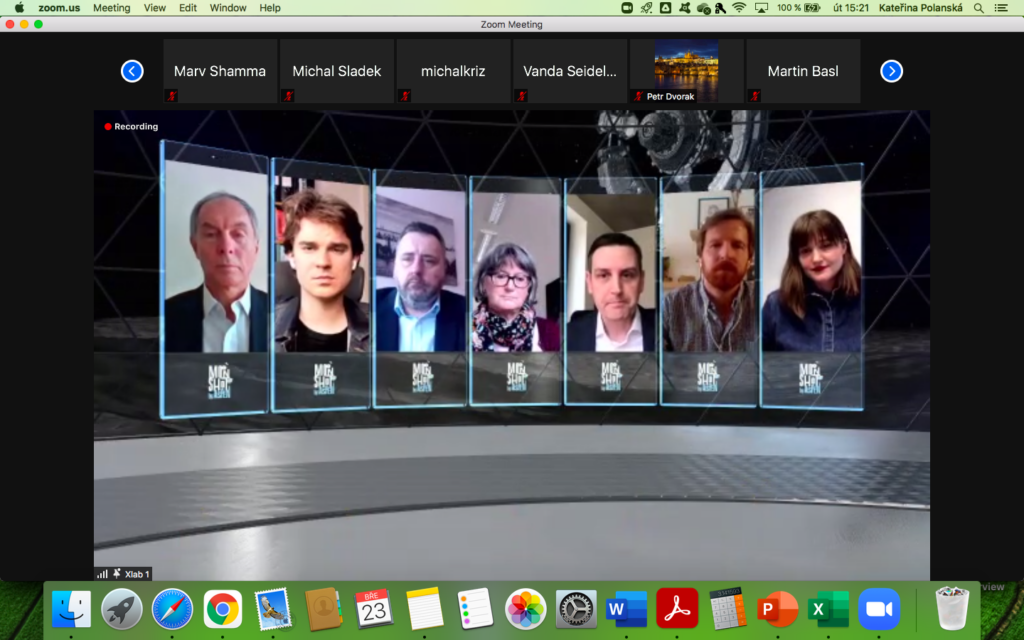
Task: Open the AirPlay display menu
Action: (761, 8)
